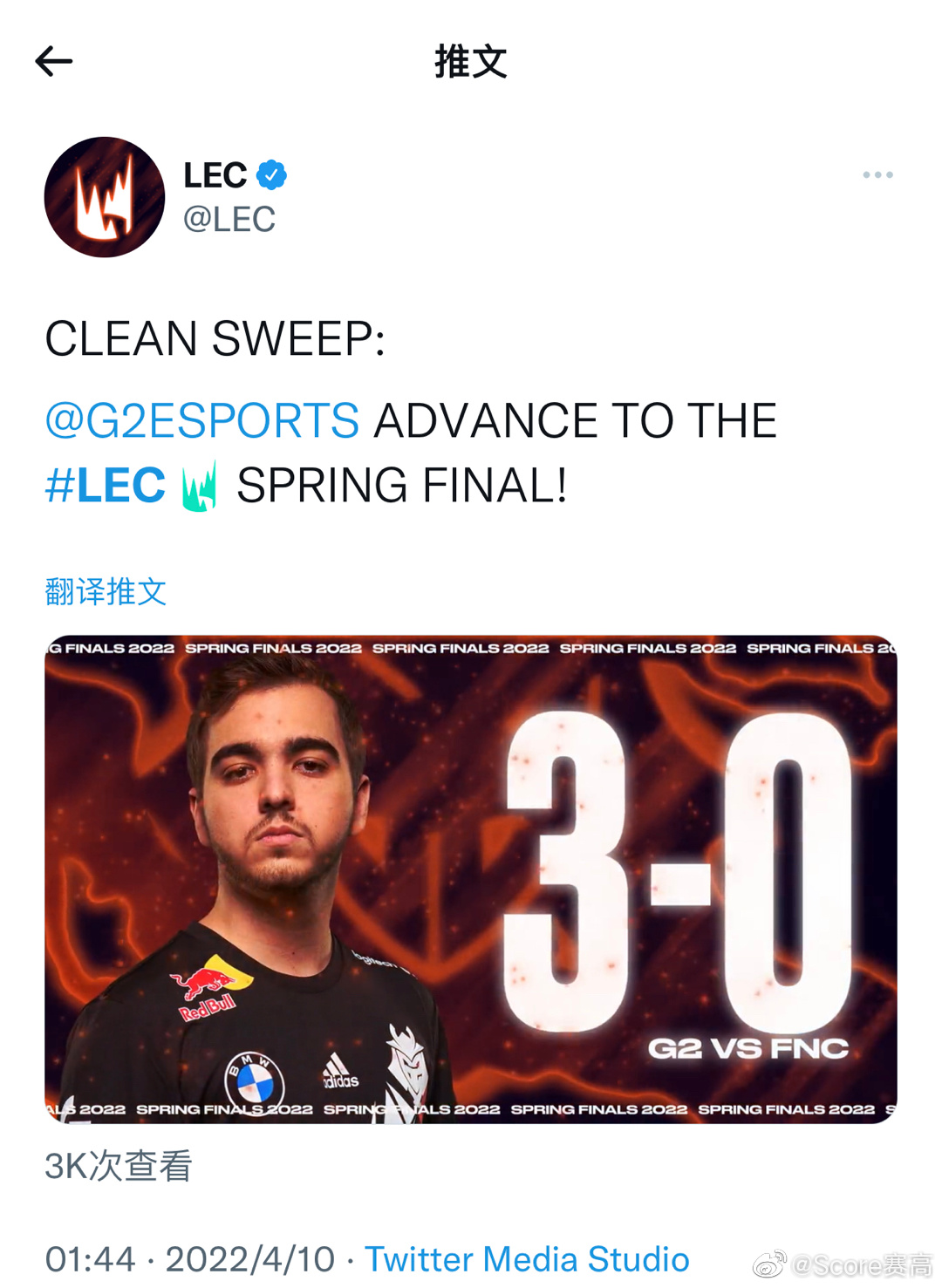942x1288 pixels.
Task: Click the Weibo logo watermark
Action: click(769, 1264)
